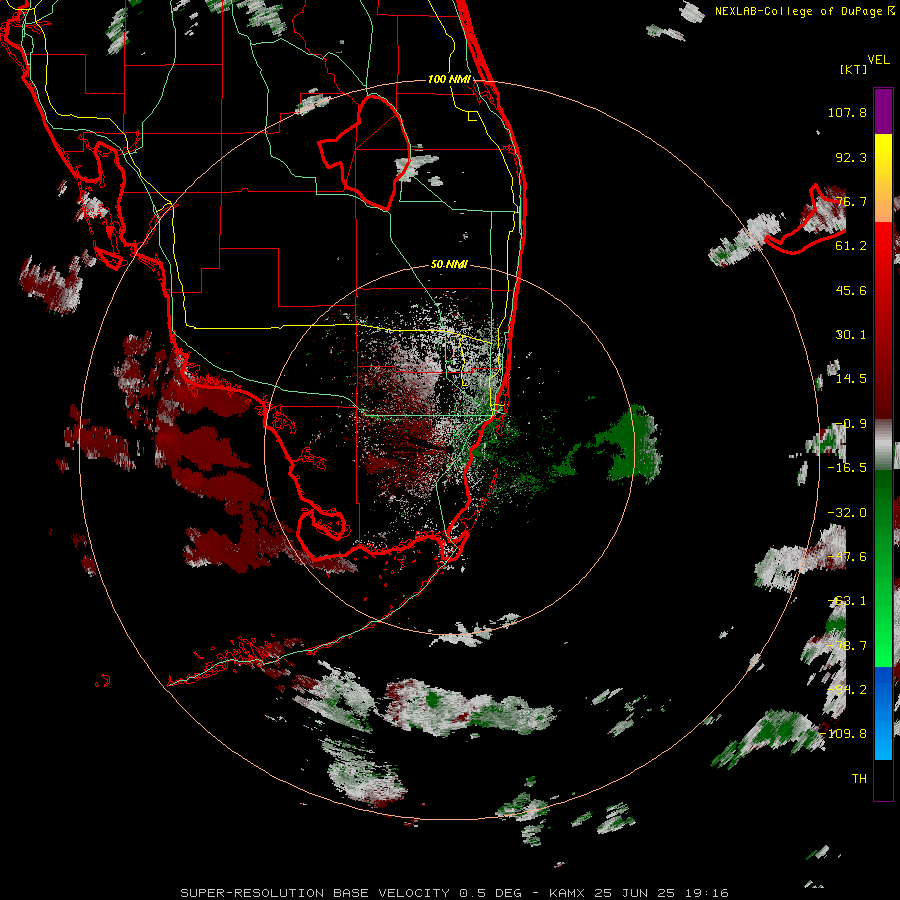Pick the purple segment of the color bar
The height and width of the screenshot is (900, 900).
(x=883, y=111)
